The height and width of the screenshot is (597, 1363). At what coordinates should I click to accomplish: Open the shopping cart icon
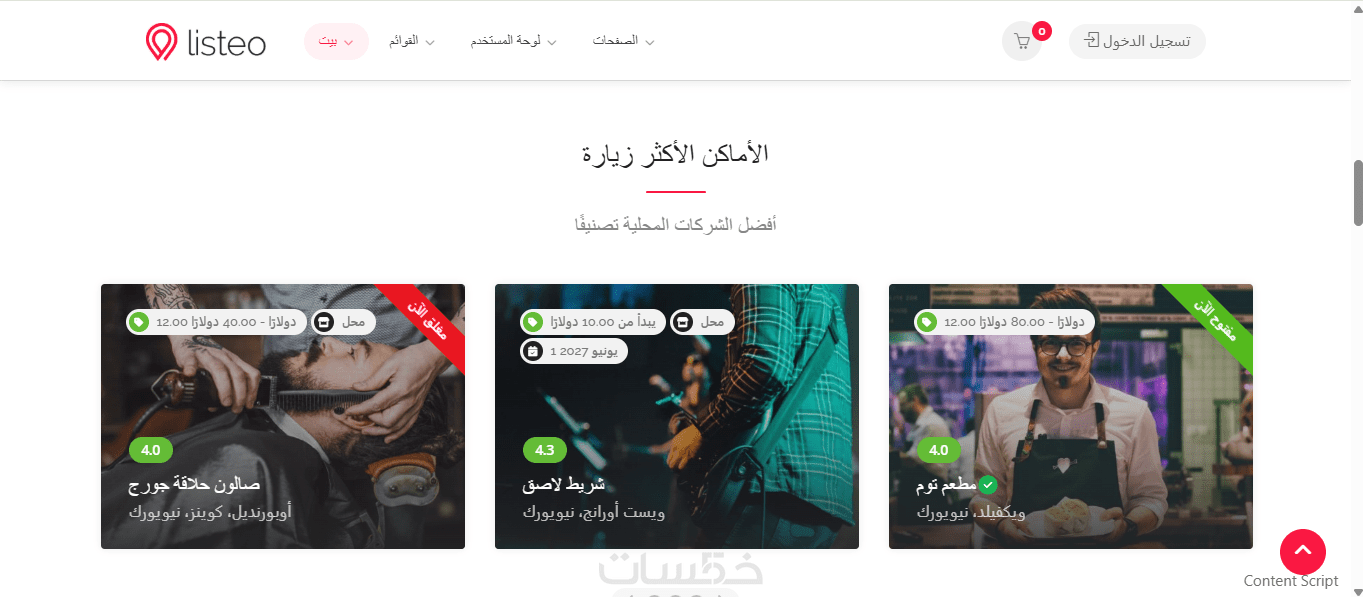click(1021, 42)
